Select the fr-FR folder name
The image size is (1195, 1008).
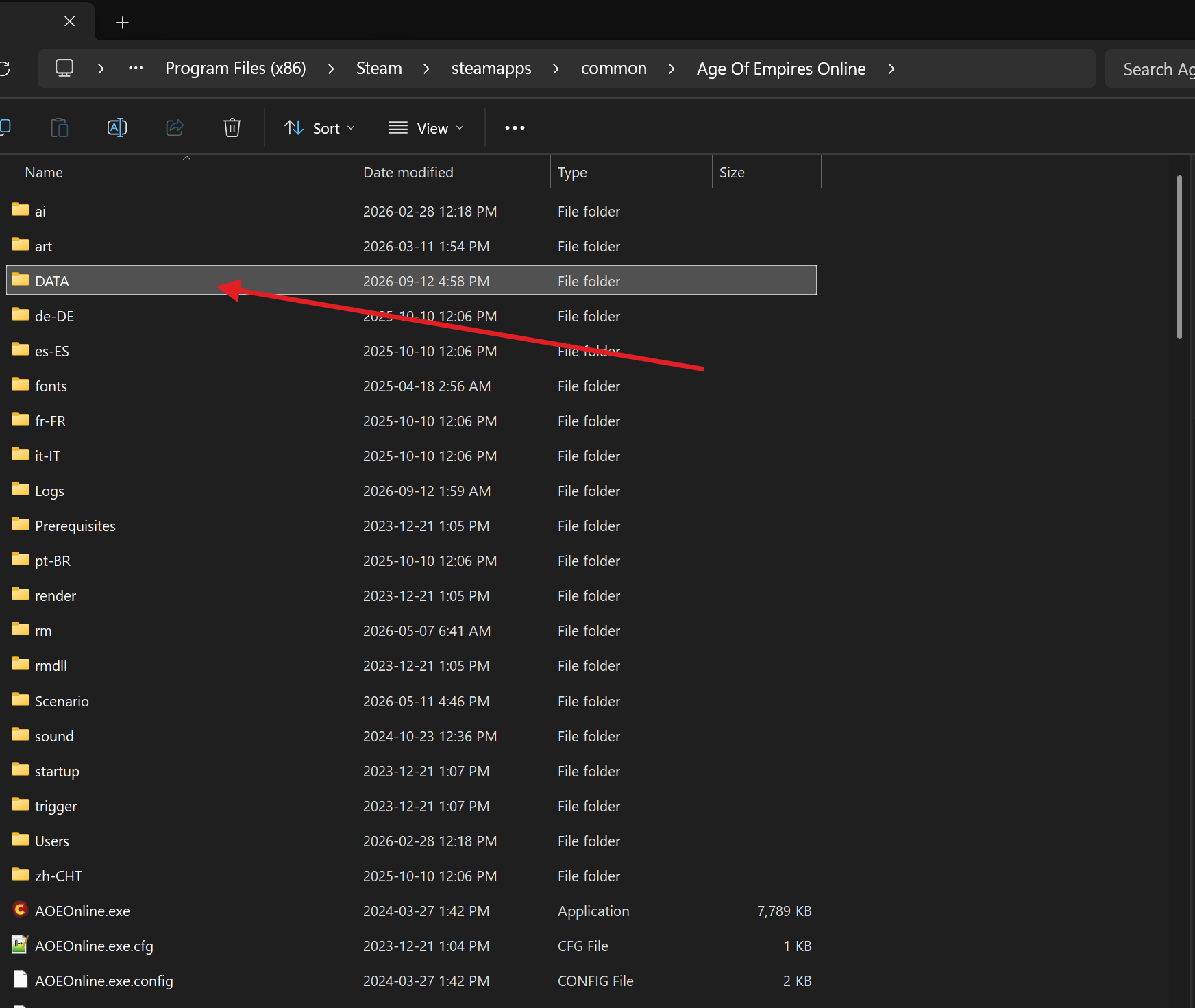pyautogui.click(x=51, y=421)
